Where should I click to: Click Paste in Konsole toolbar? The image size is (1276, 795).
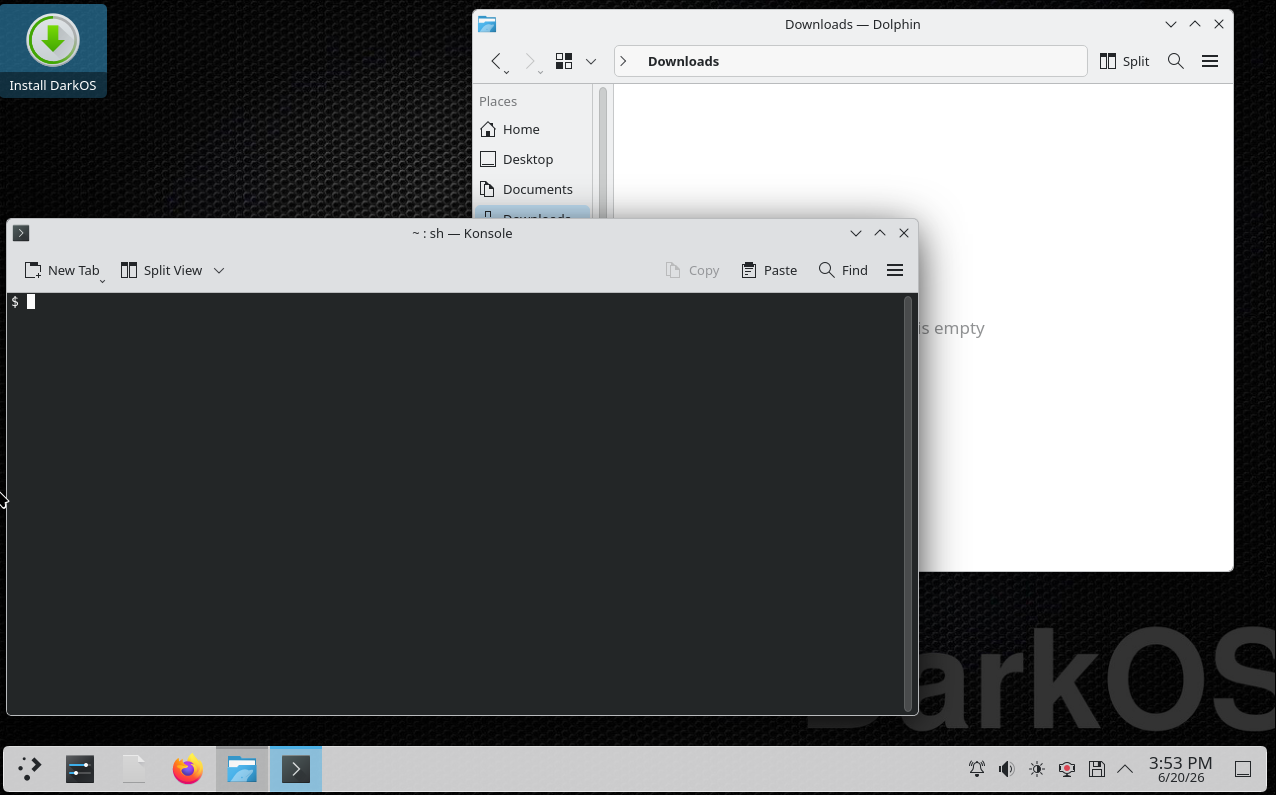(769, 270)
